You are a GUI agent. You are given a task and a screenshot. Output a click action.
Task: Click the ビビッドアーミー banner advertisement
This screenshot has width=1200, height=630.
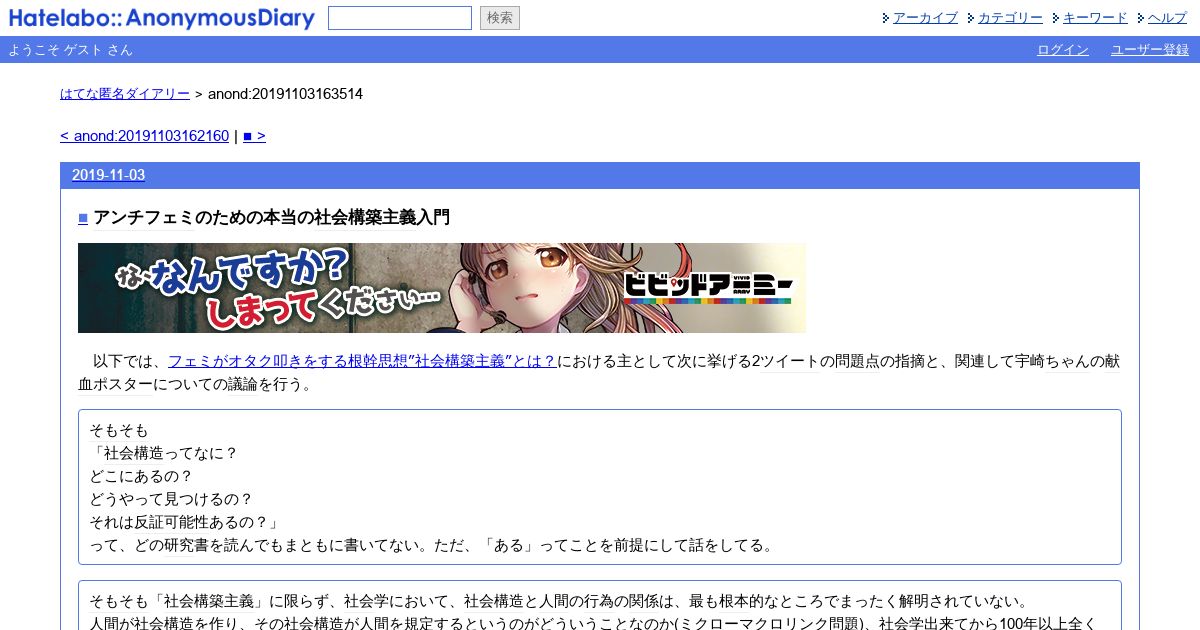pyautogui.click(x=442, y=288)
